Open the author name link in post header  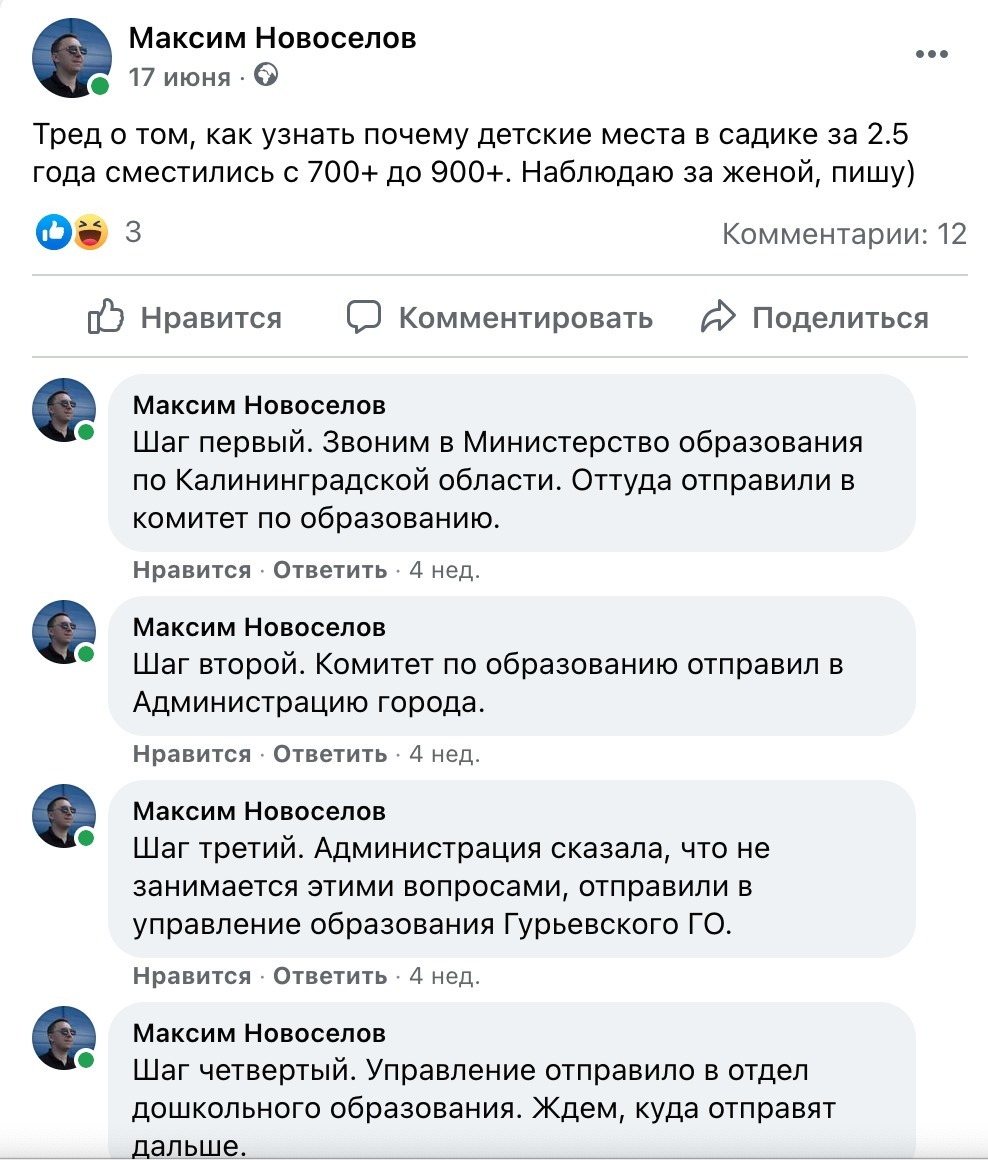[272, 38]
